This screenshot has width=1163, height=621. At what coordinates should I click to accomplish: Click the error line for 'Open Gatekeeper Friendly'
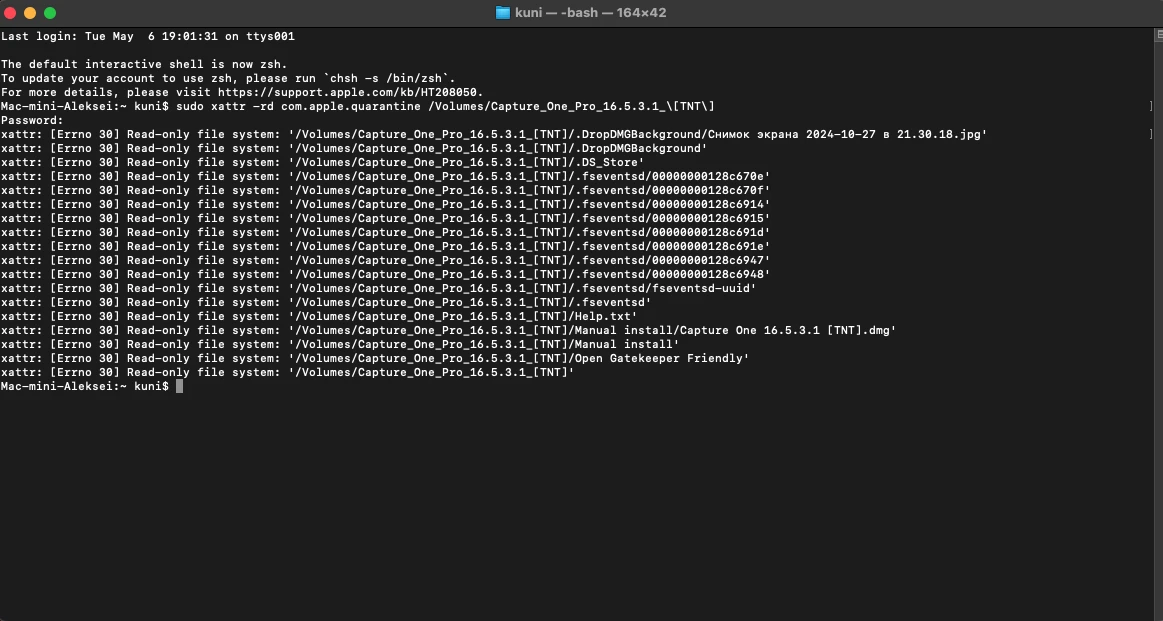375,359
